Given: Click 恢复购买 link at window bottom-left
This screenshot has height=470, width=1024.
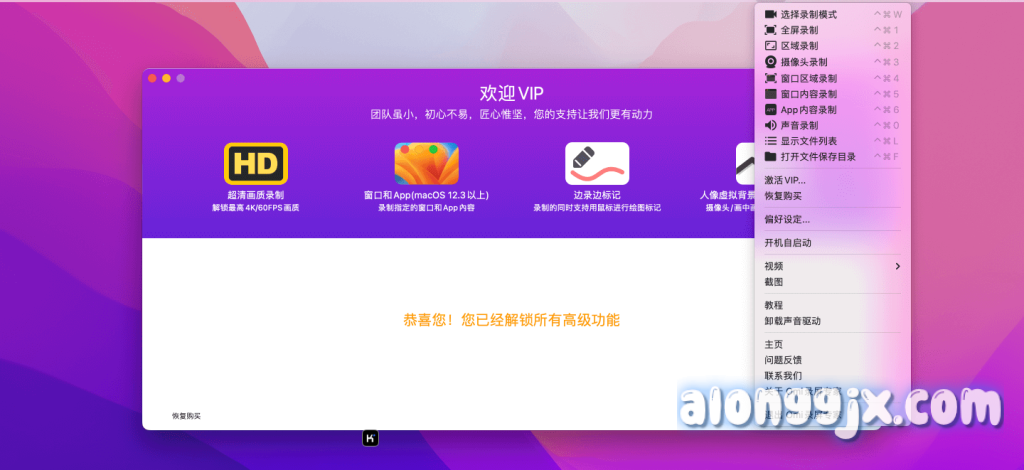Looking at the screenshot, I should [186, 416].
